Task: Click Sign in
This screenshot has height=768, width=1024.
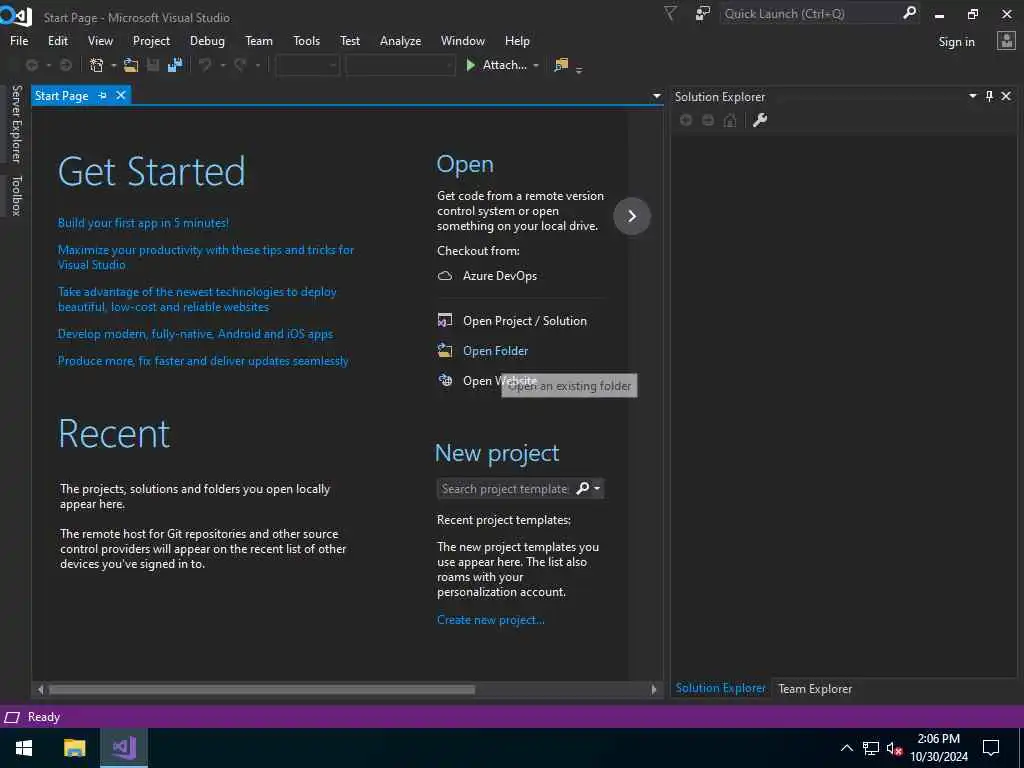Action: (x=956, y=42)
